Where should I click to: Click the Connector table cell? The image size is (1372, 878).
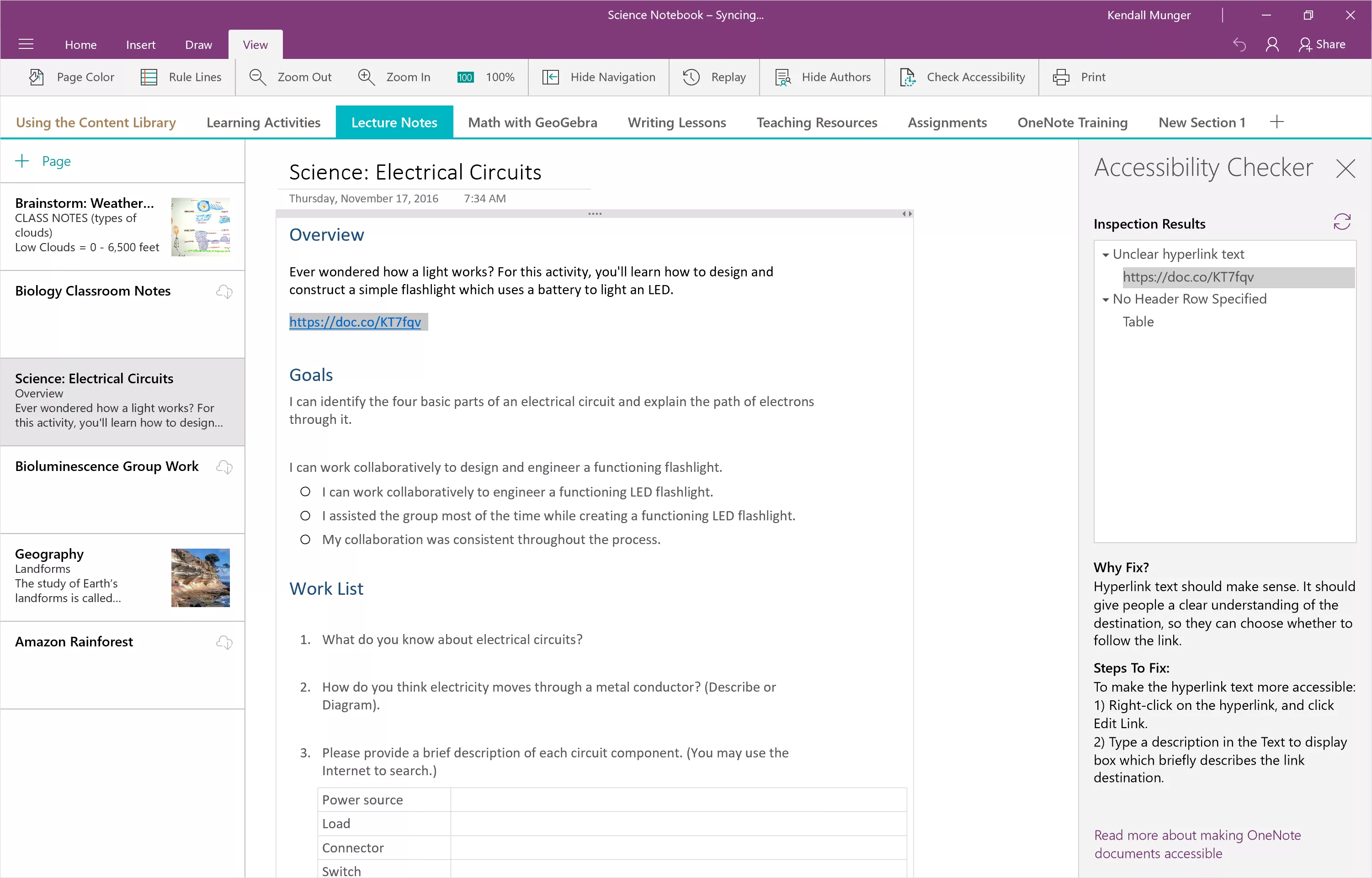[384, 848]
